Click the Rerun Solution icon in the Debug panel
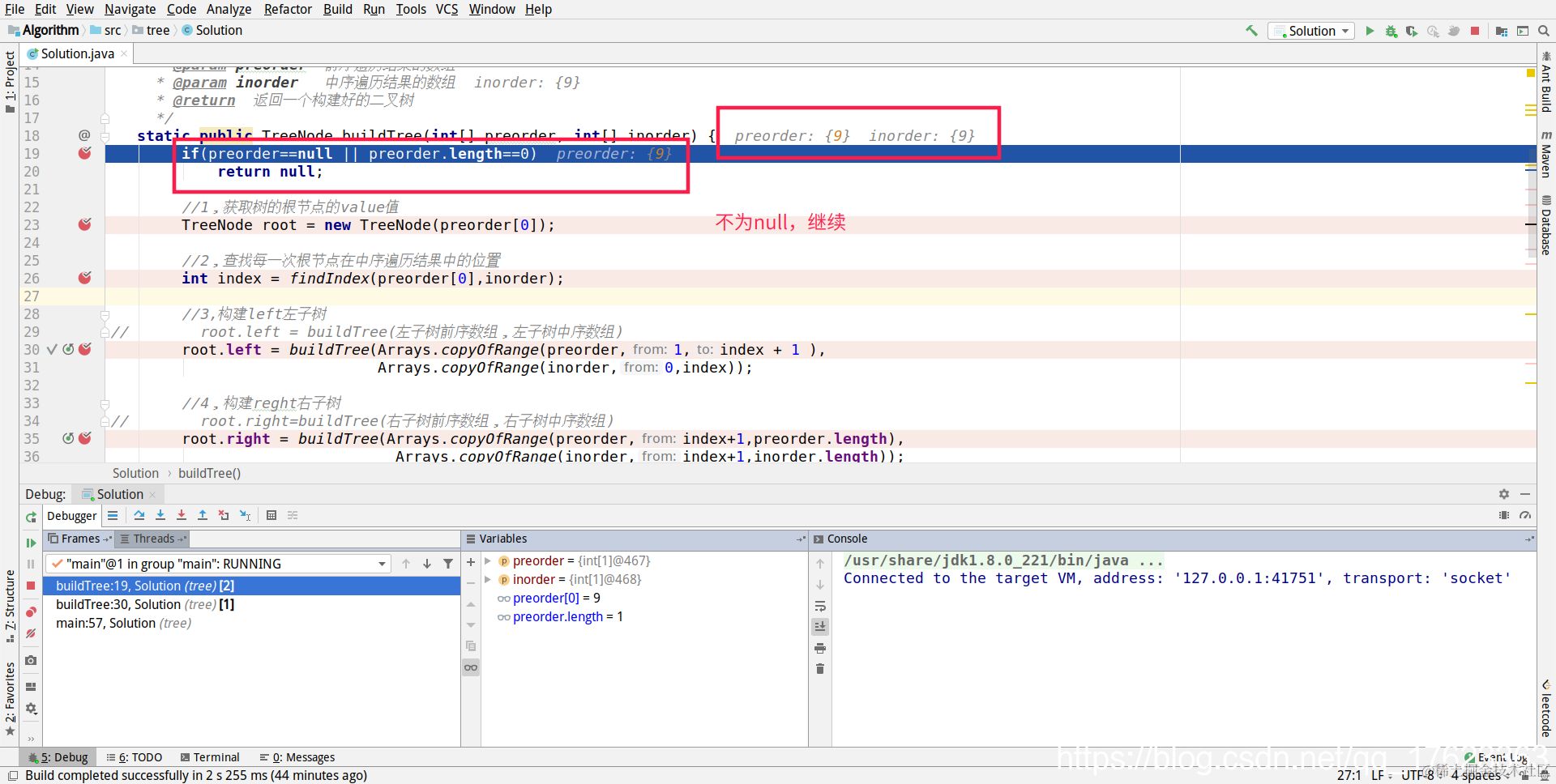The width and height of the screenshot is (1556, 784). (31, 517)
